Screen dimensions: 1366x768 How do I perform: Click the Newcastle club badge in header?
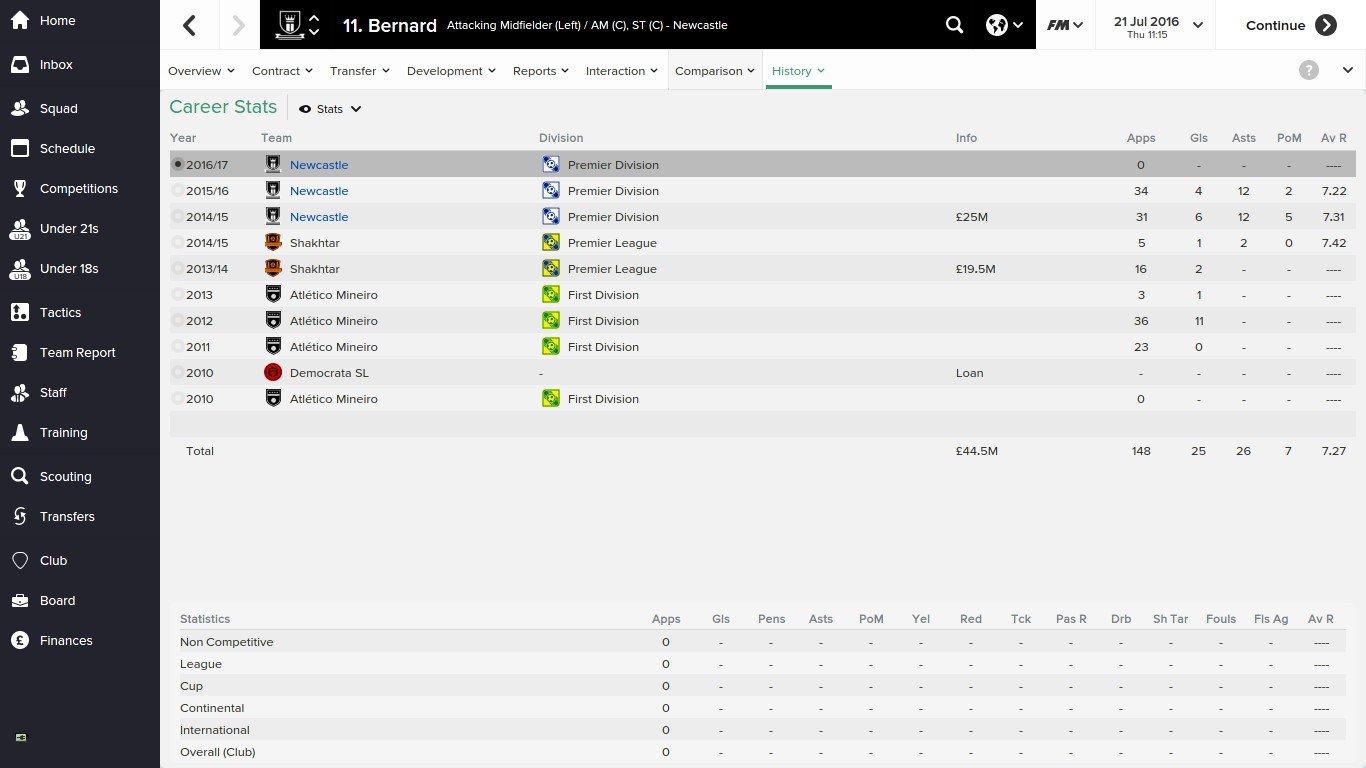coord(290,25)
